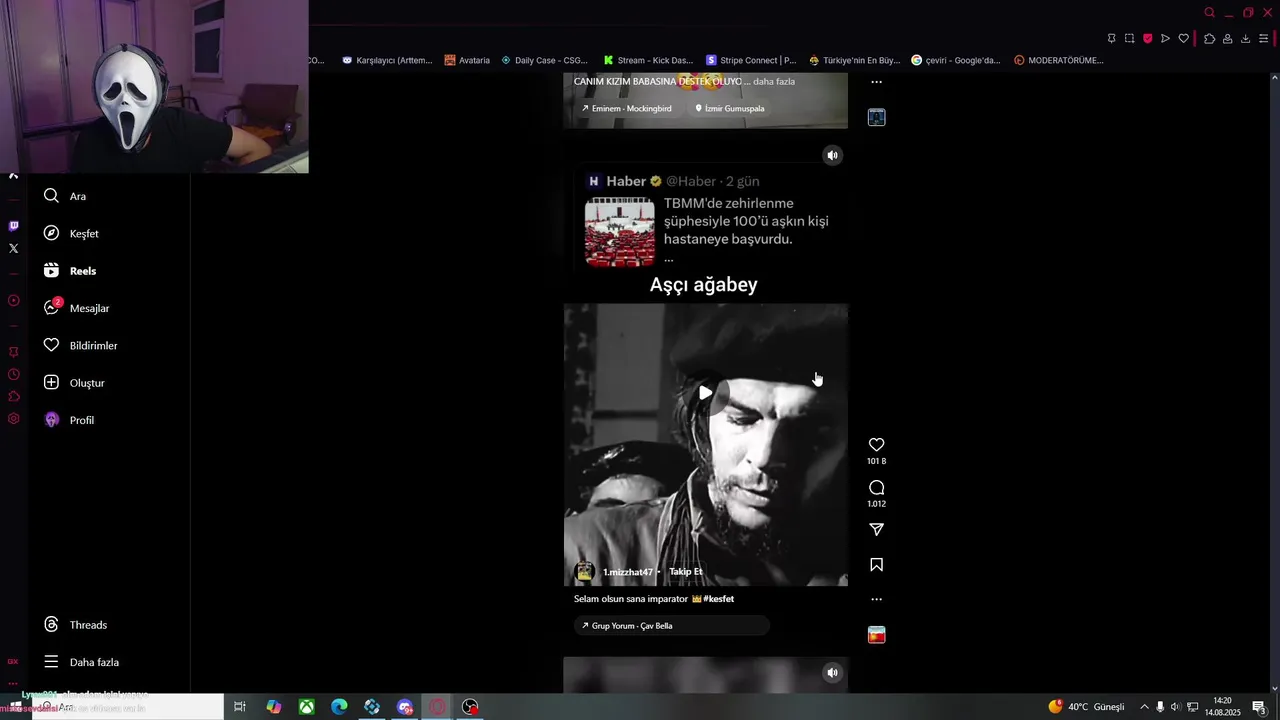Screen dimensions: 1280x720
Task: Take a snapshot with the capture icon
Action: [x=1129, y=38]
